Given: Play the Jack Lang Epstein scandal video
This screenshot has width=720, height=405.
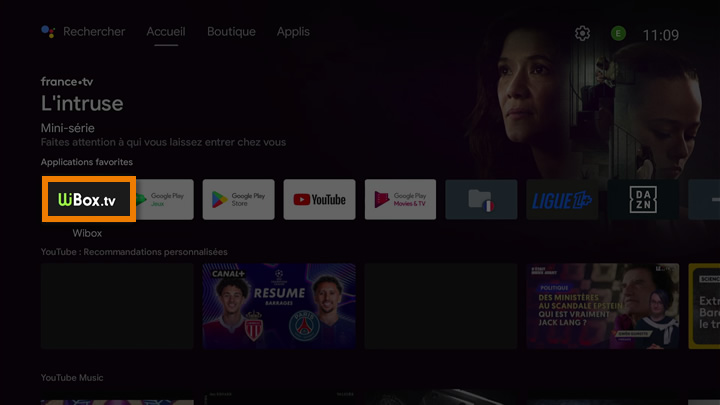Looking at the screenshot, I should point(602,306).
